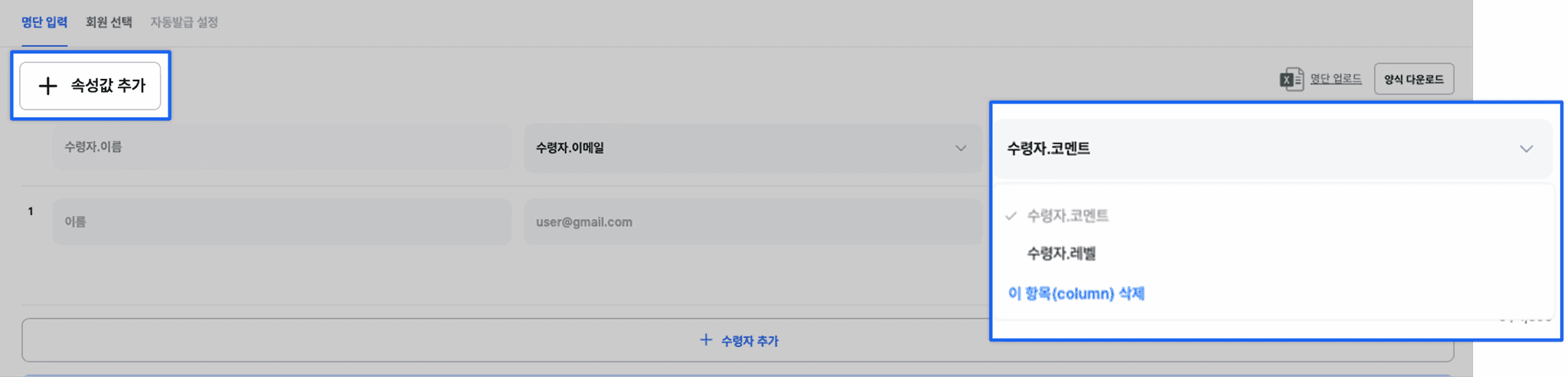The image size is (1568, 377).
Task: Collapse the 수령자.코멘트 dropdown chevron
Action: pos(1526,149)
